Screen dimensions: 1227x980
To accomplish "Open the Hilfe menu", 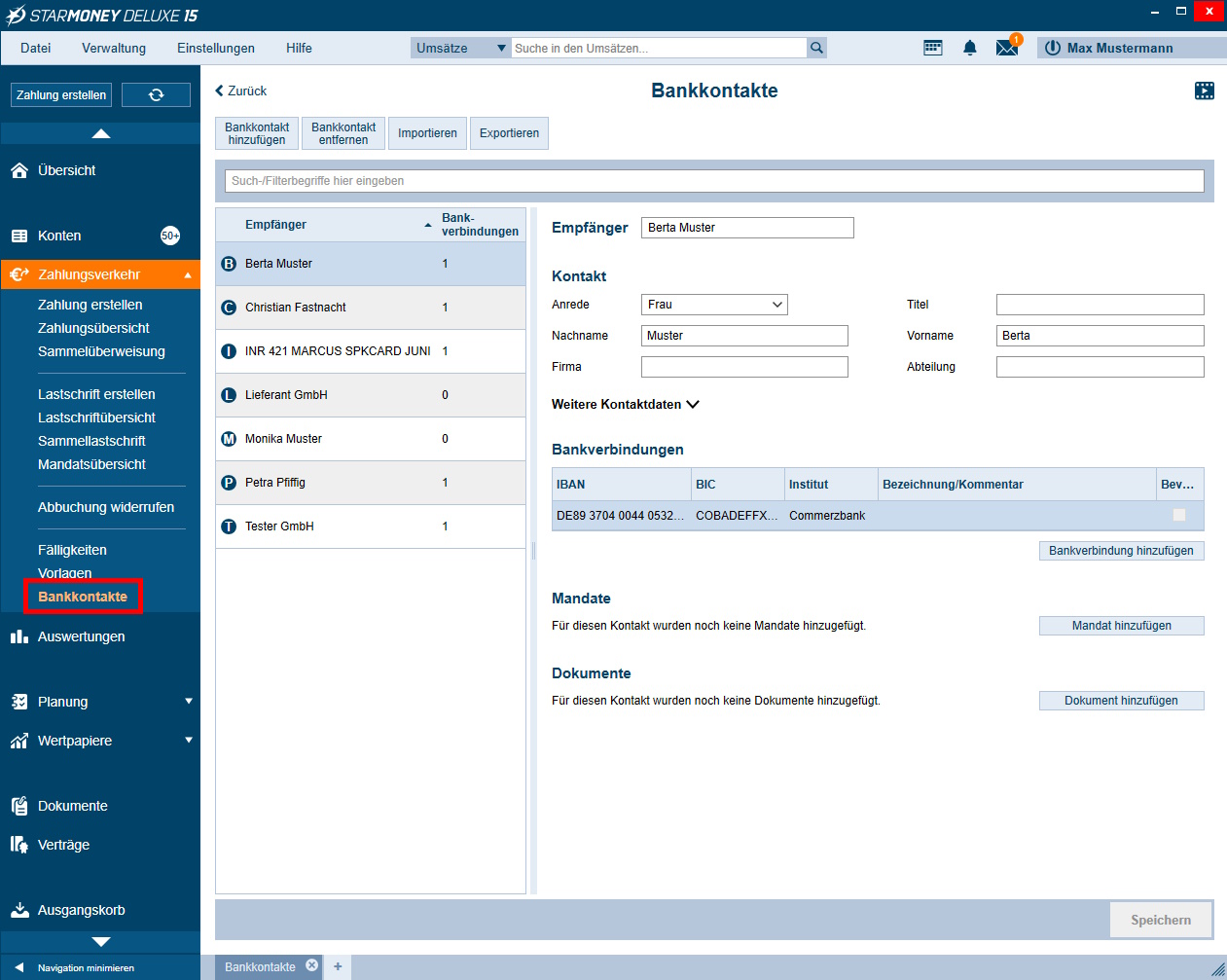I will point(299,48).
